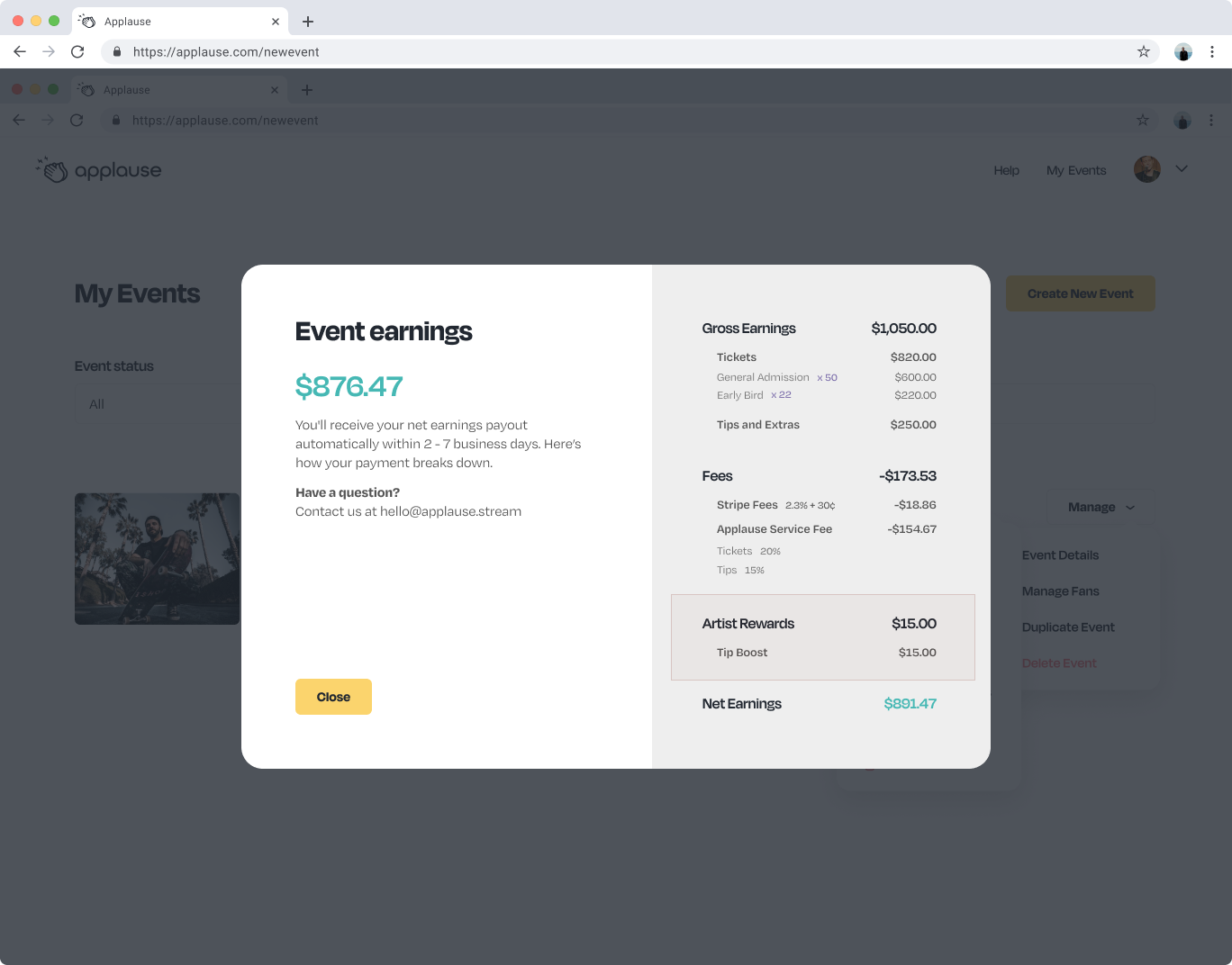Screen dimensions: 1232x965
Task: Click the browser forward arrow icon
Action: click(x=49, y=51)
